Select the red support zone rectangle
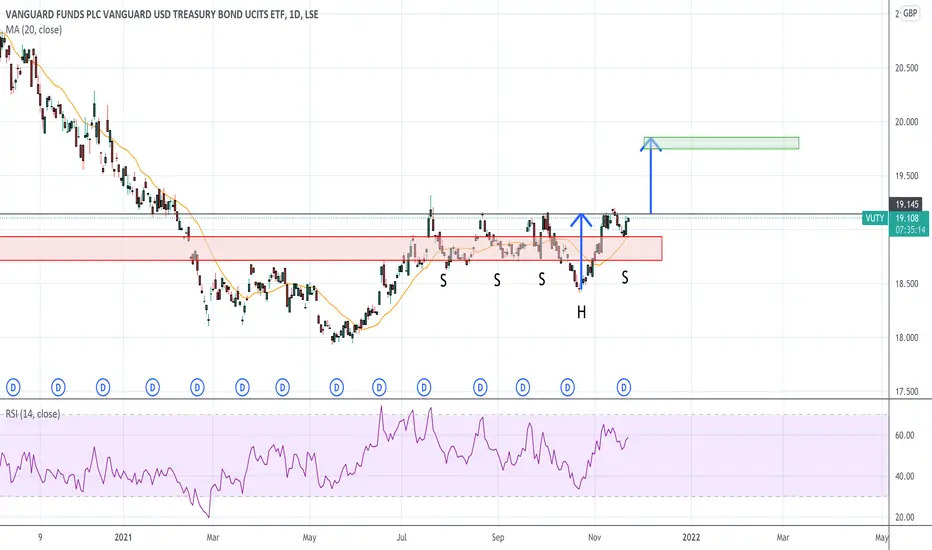This screenshot has width=932, height=550. coord(330,249)
